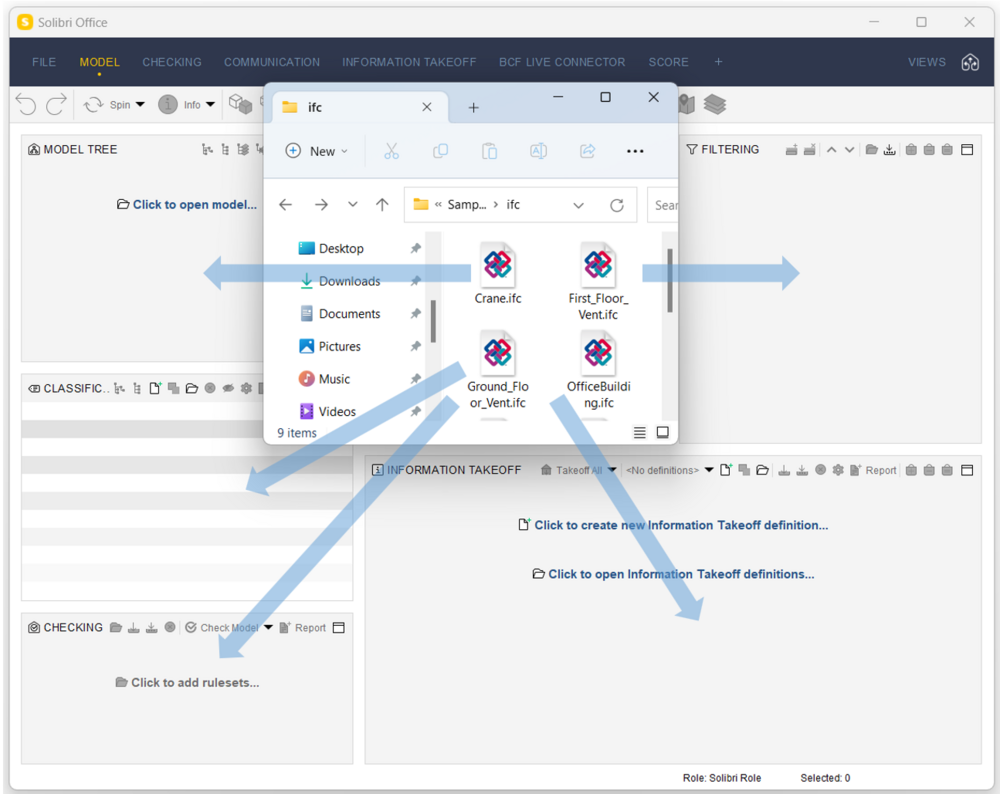
Task: Click the minus basket icon in Filtering panel
Action: [929, 149]
